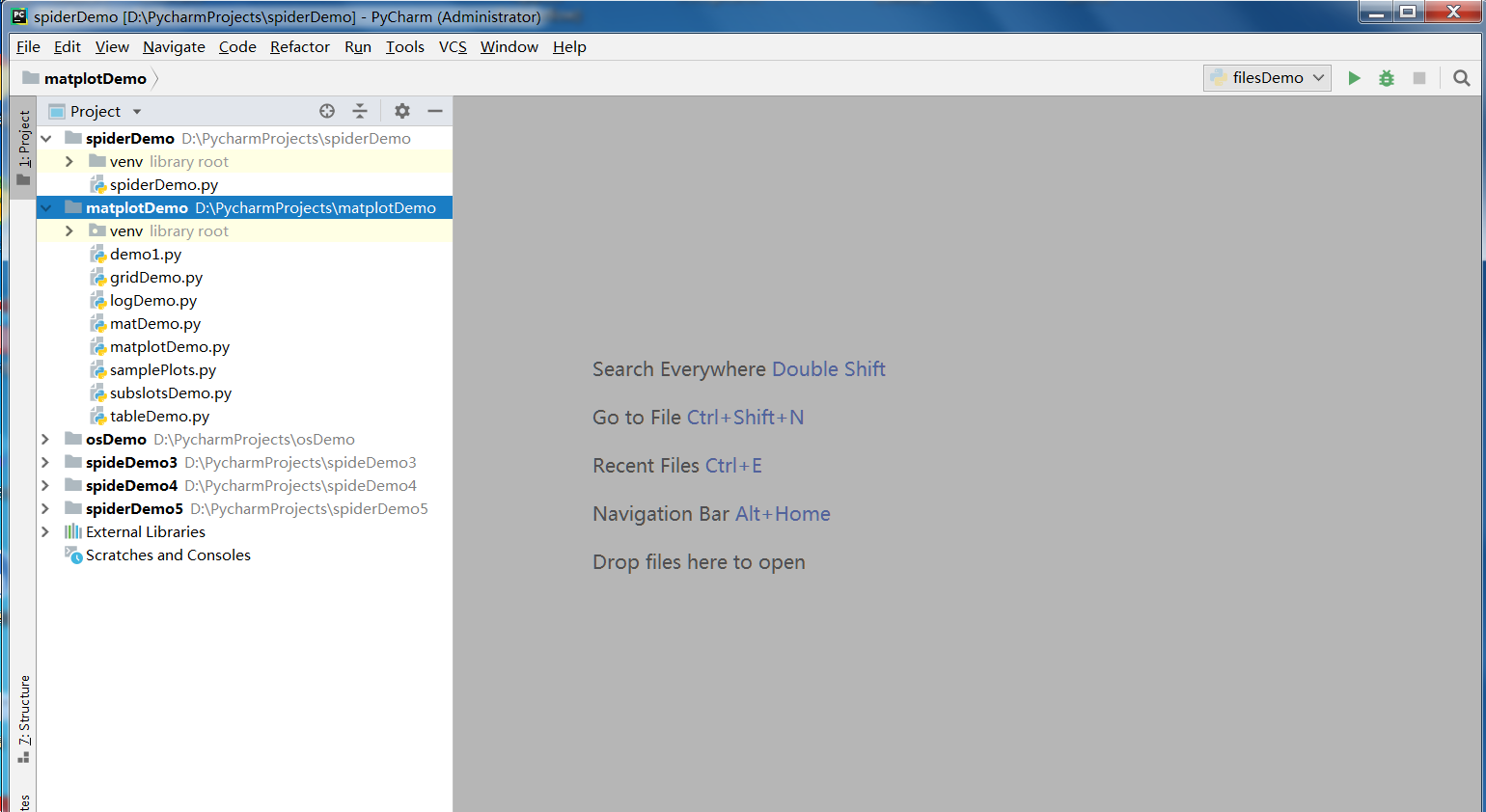Click the Ctrl+Shift+N shortcut text

[x=745, y=418]
